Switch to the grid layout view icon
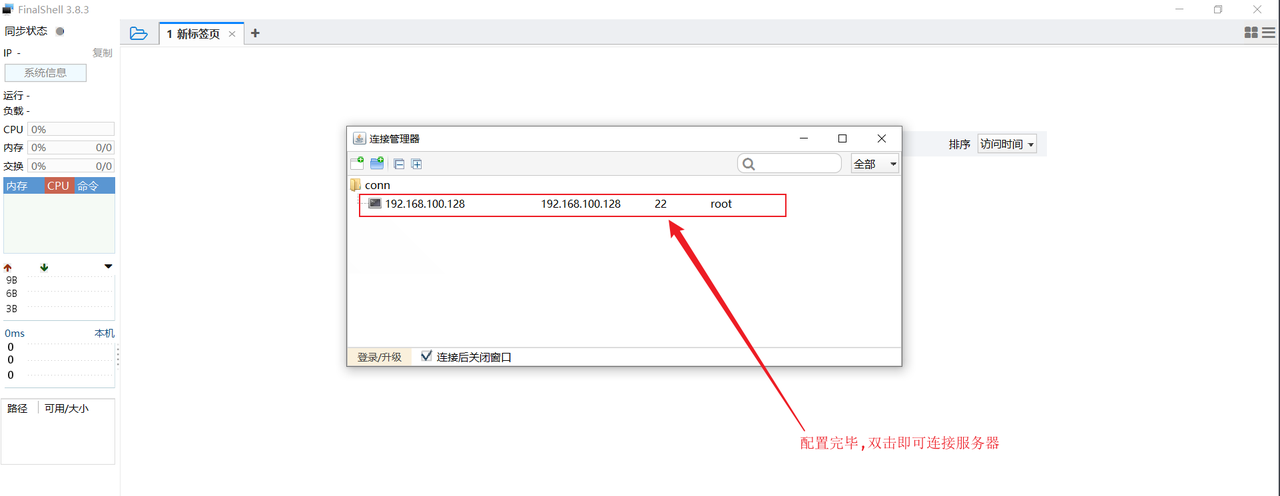This screenshot has height=496, width=1280. pyautogui.click(x=1251, y=33)
